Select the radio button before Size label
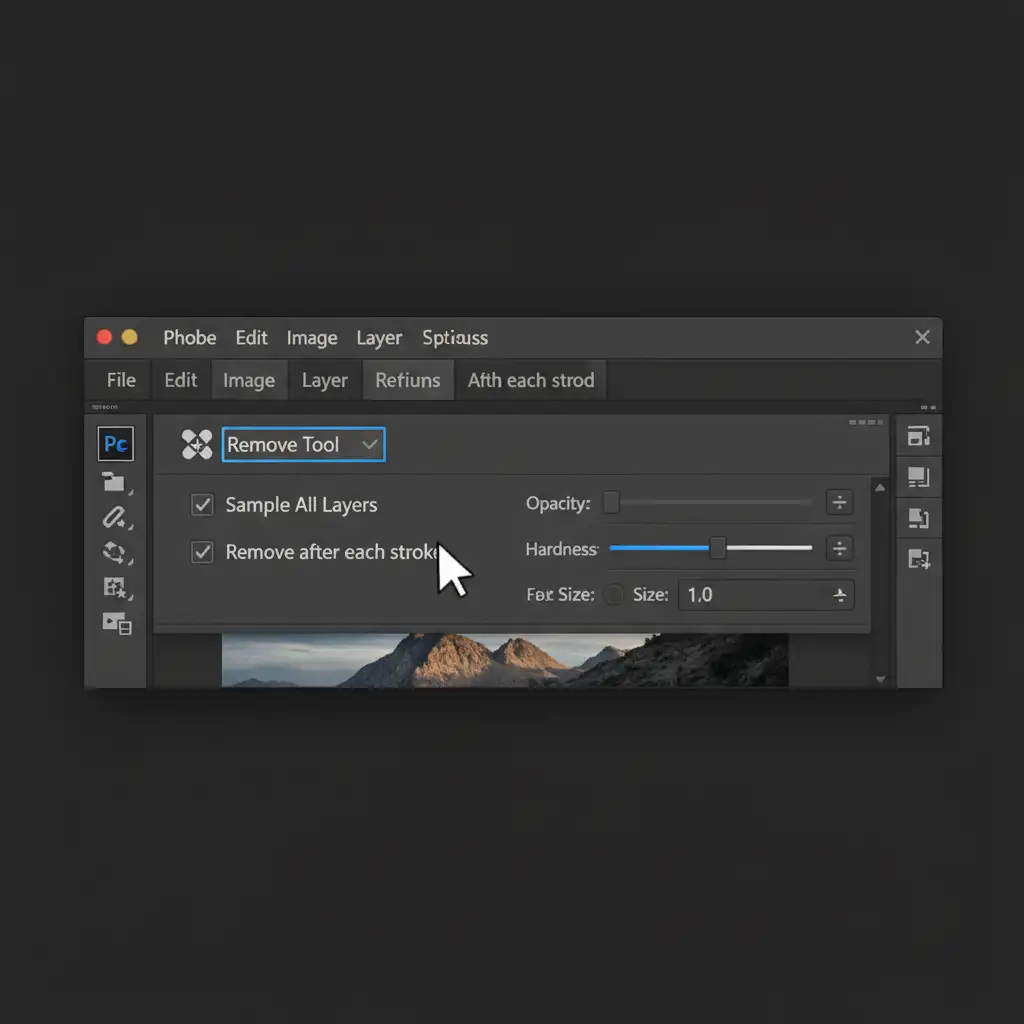Image resolution: width=1024 pixels, height=1024 pixels. (x=613, y=595)
